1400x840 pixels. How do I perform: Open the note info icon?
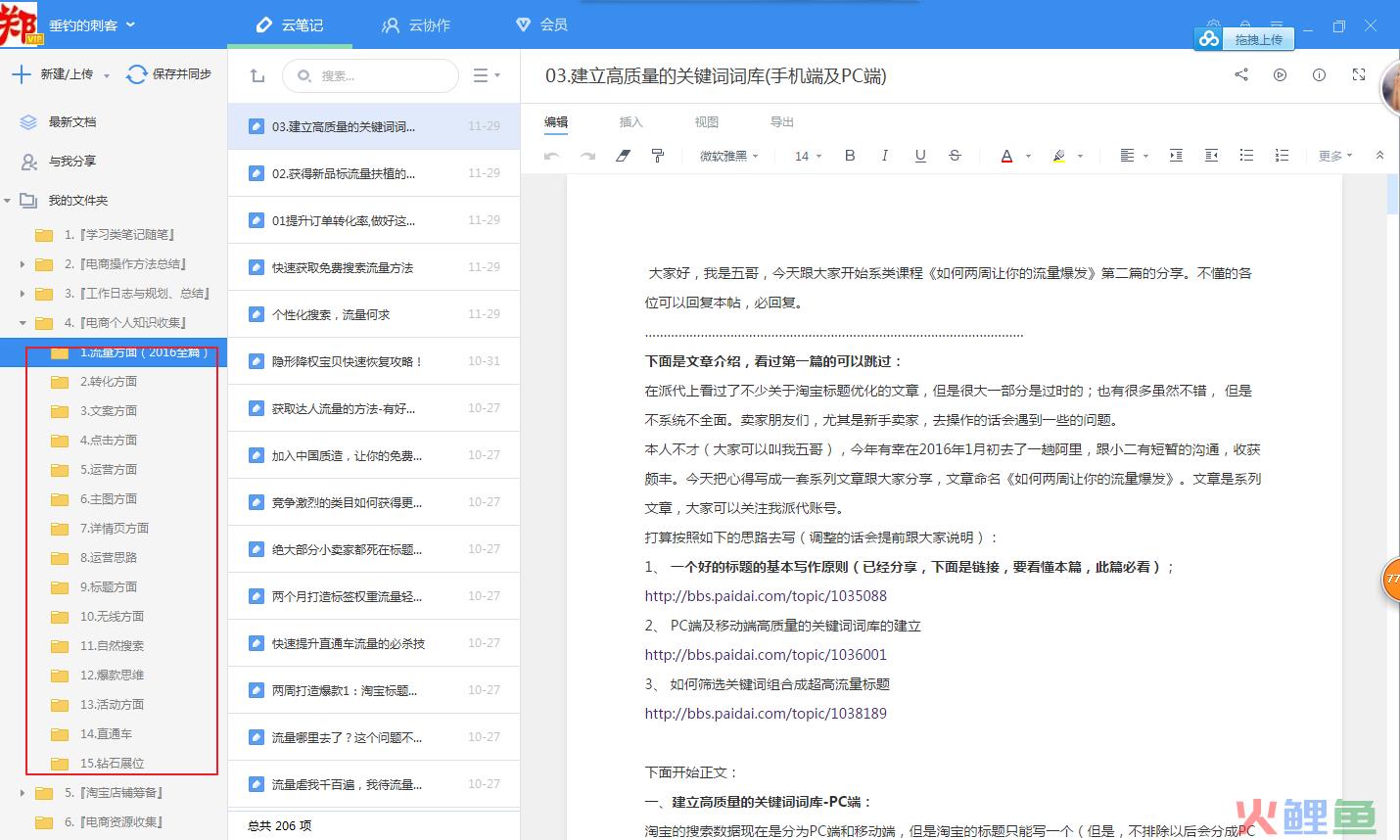click(1319, 74)
